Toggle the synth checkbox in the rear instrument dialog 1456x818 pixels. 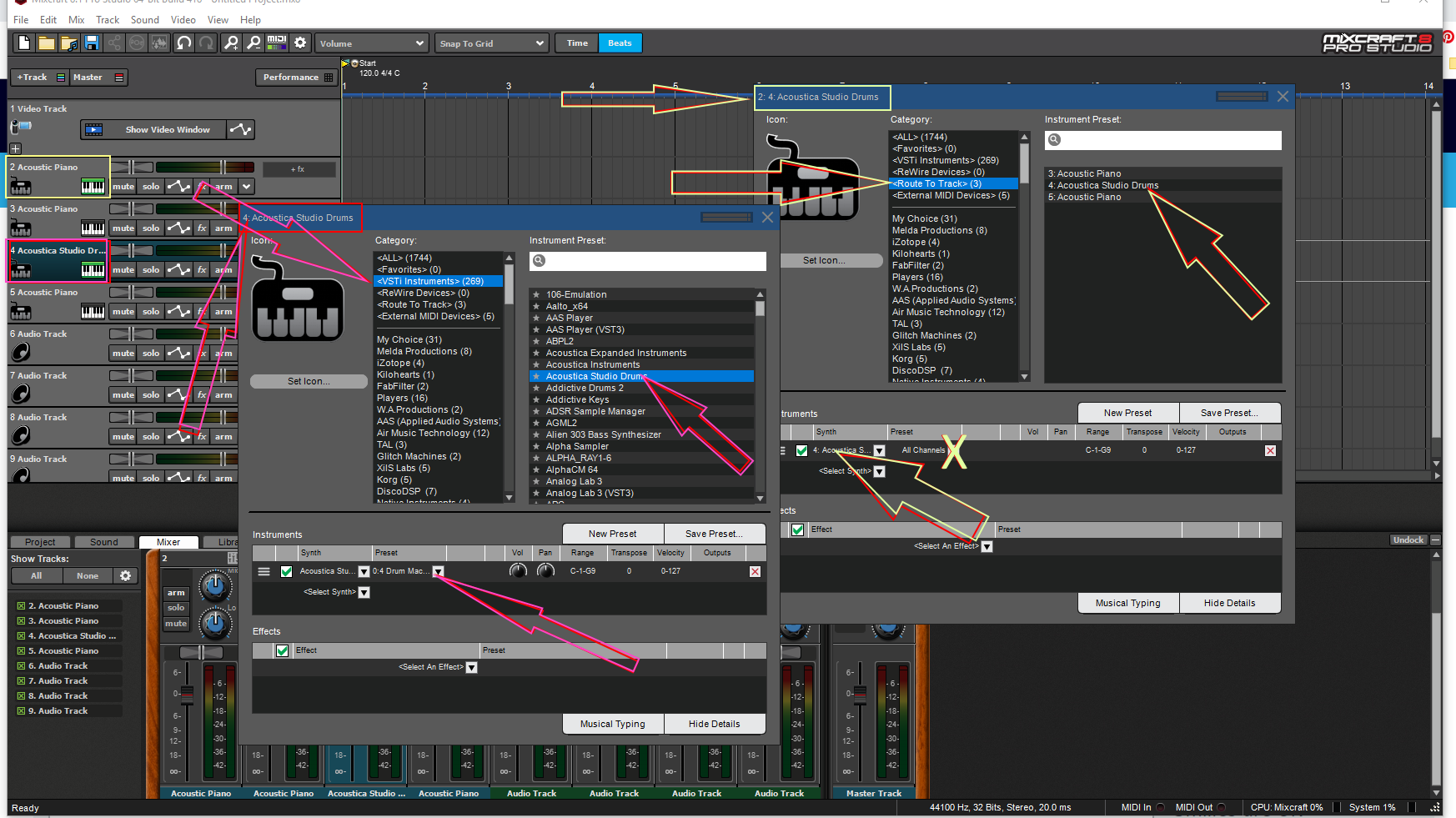click(x=801, y=450)
